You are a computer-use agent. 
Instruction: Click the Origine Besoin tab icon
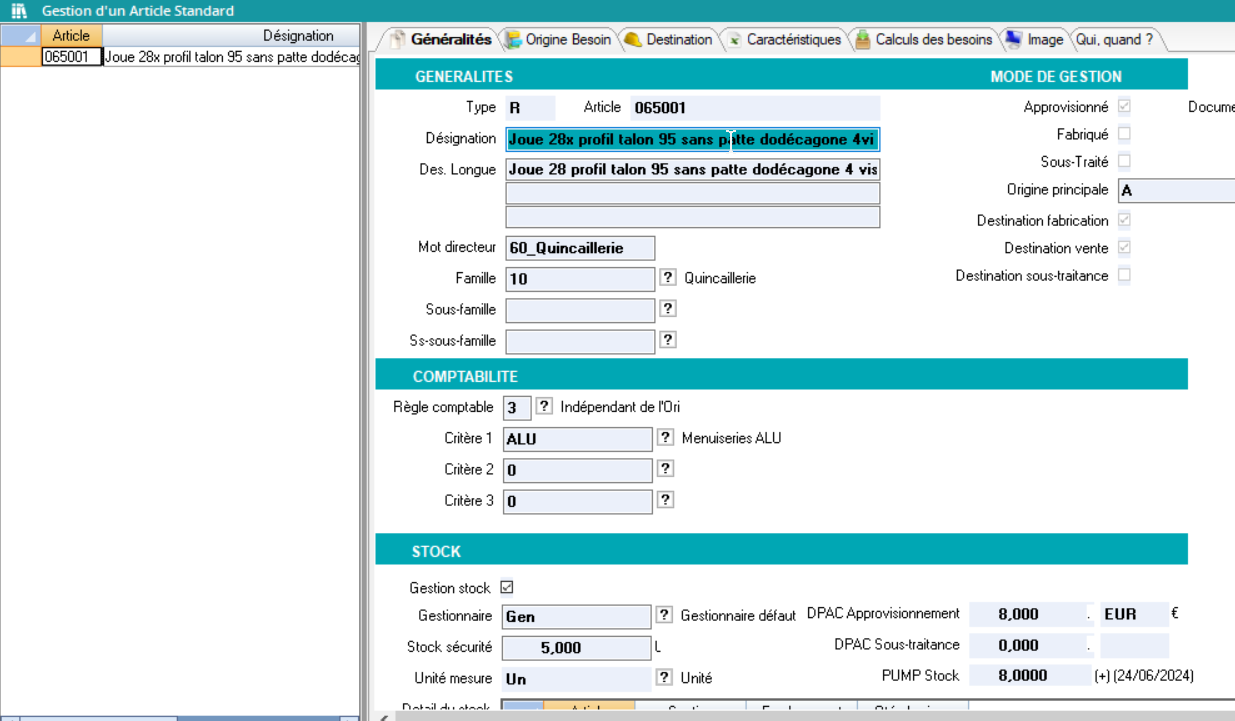513,40
